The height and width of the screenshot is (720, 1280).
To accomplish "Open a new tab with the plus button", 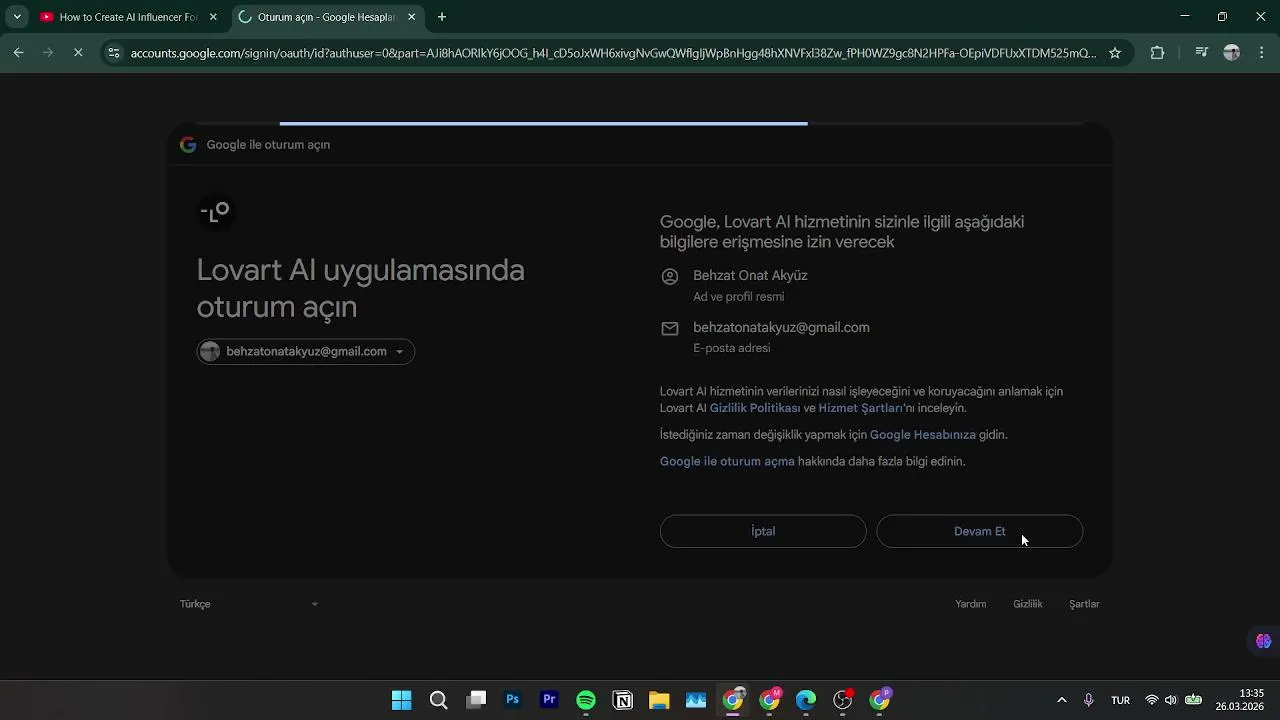I will pyautogui.click(x=442, y=17).
